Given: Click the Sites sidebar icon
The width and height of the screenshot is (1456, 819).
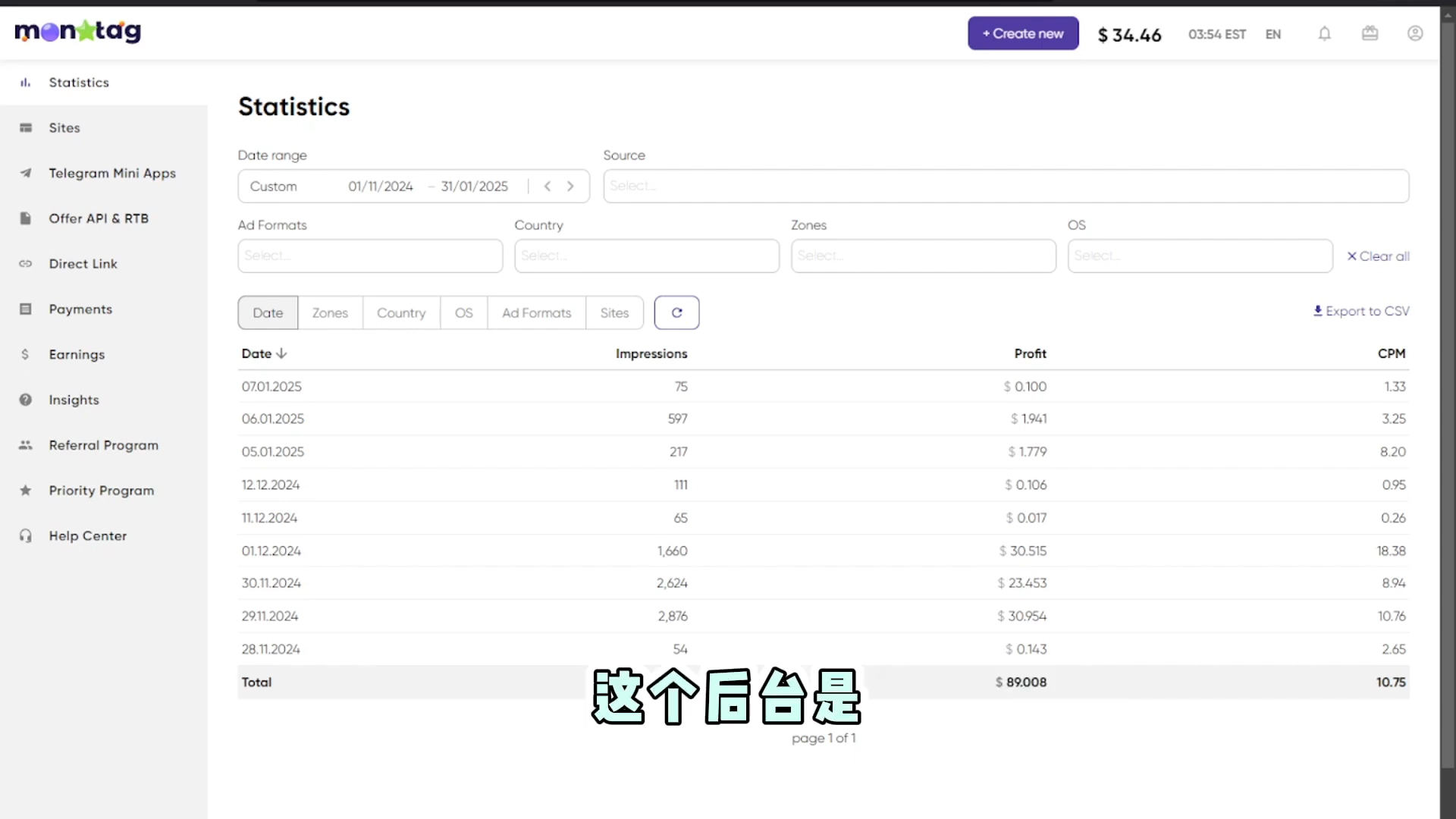Looking at the screenshot, I should click(x=26, y=127).
